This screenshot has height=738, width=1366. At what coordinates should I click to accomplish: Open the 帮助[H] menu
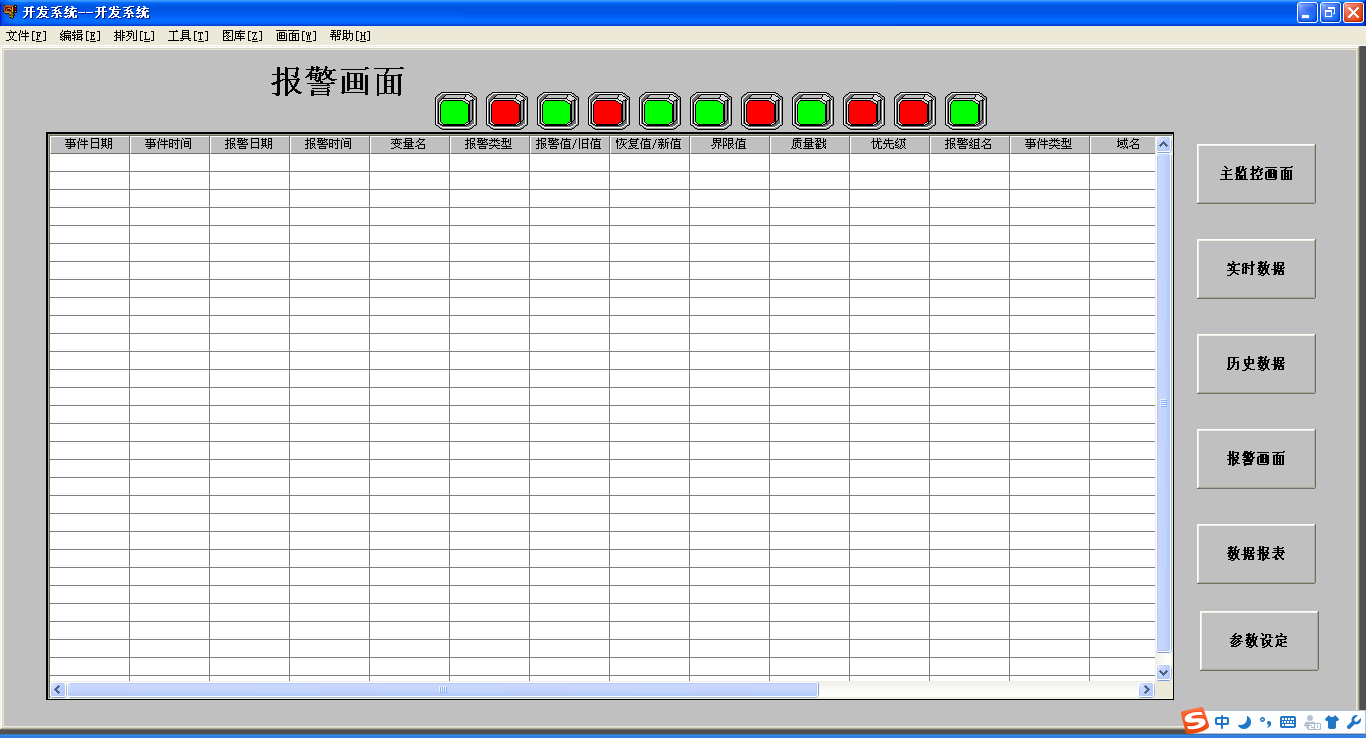pyautogui.click(x=350, y=36)
